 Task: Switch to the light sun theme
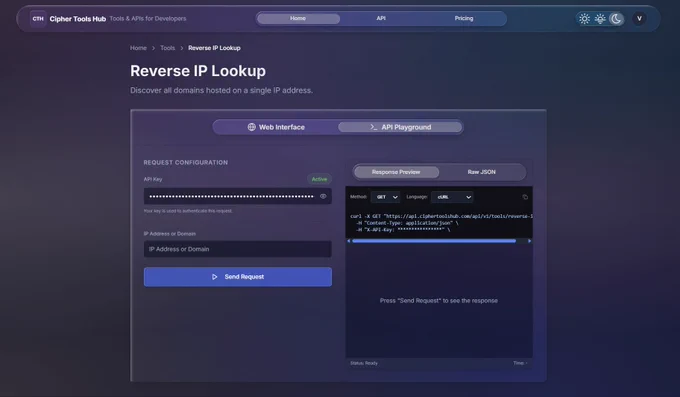coord(584,19)
